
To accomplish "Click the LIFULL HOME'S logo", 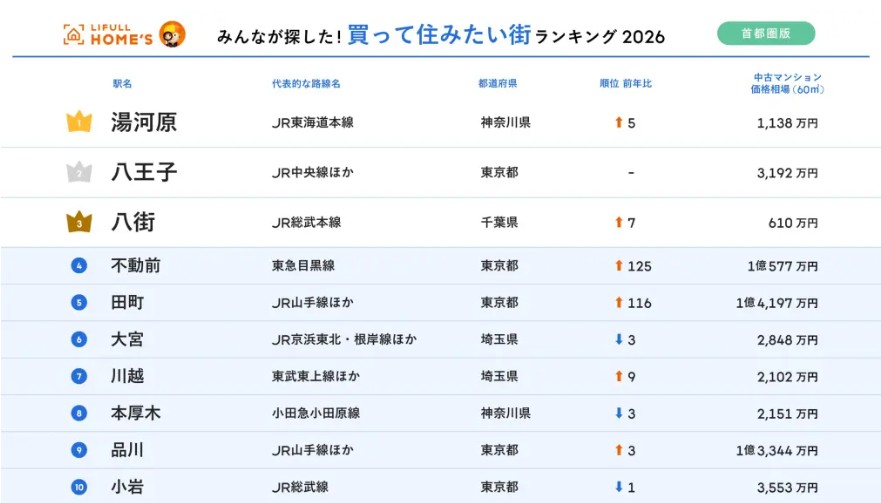I will point(107,35).
